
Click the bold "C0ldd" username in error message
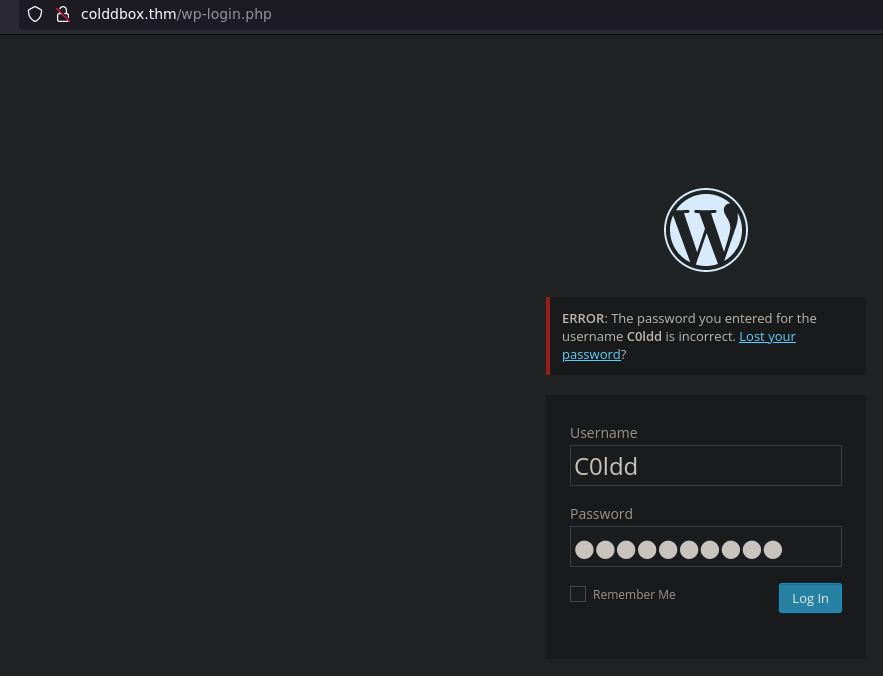[643, 337]
